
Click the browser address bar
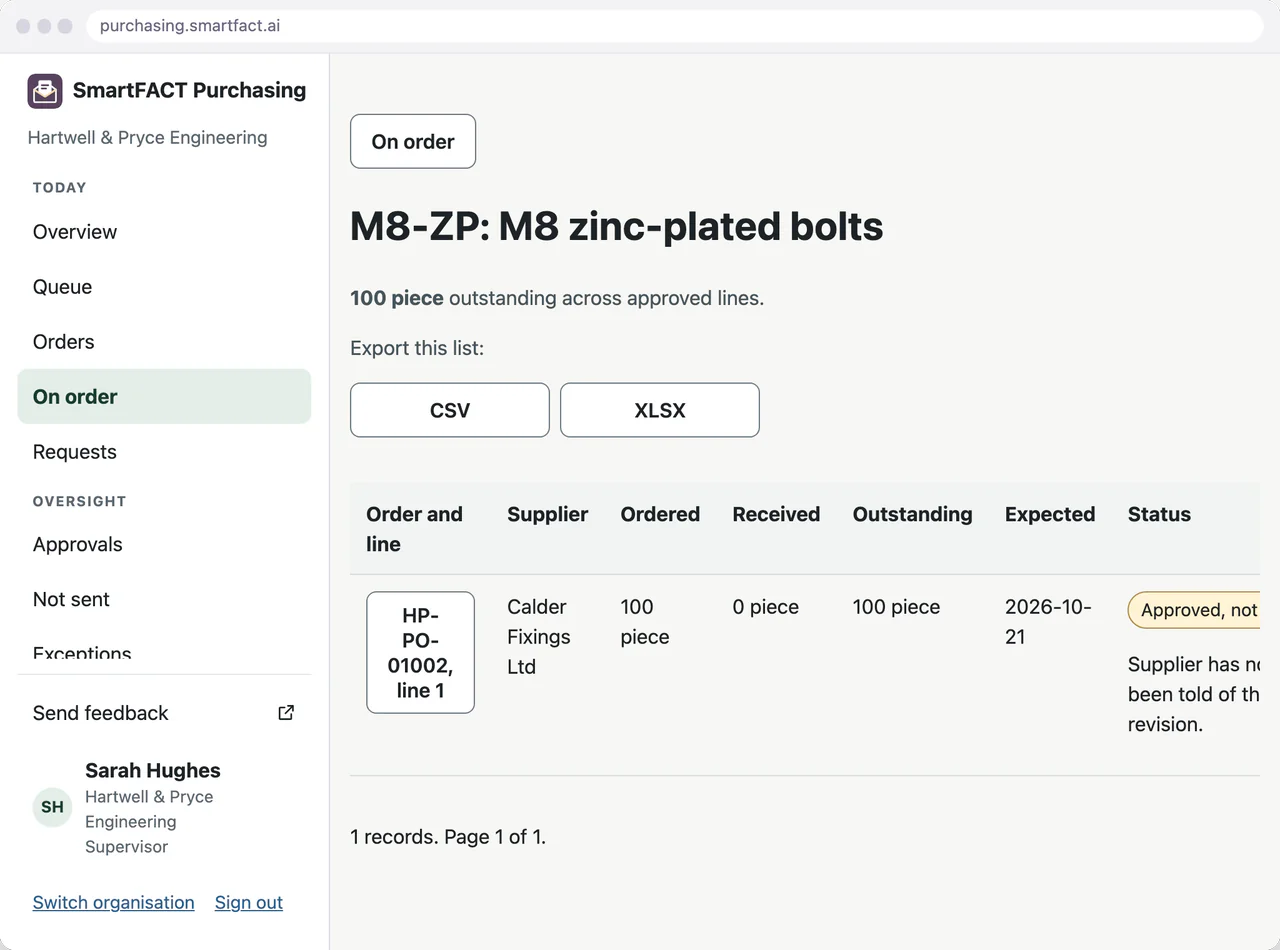pos(675,26)
